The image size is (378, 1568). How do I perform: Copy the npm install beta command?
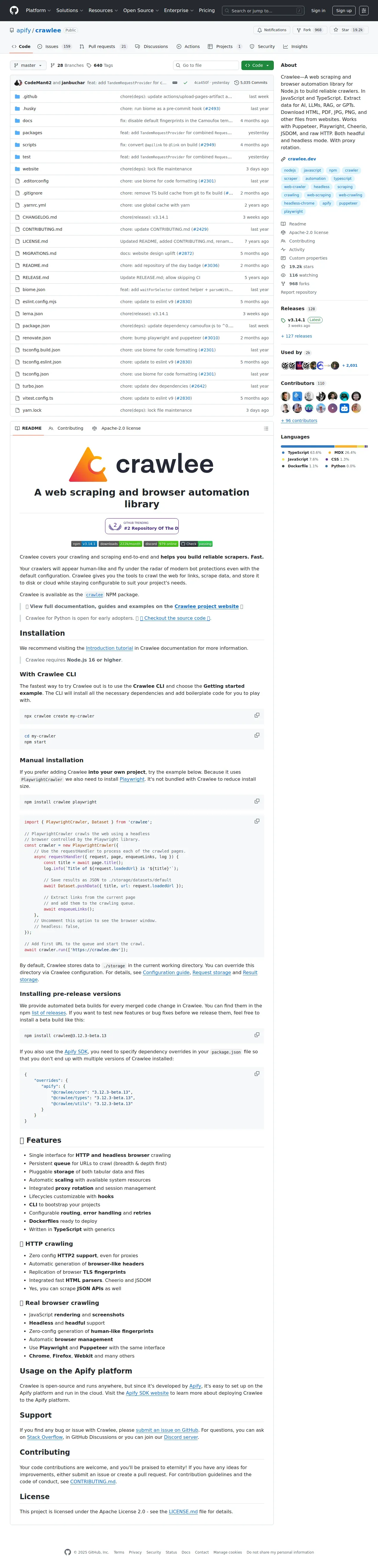[x=257, y=1034]
